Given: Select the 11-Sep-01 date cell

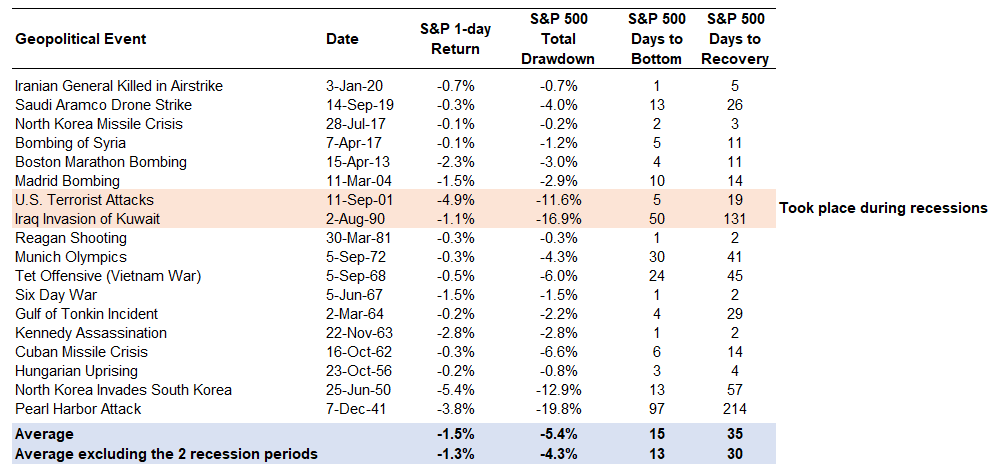Looking at the screenshot, I should pos(355,200).
